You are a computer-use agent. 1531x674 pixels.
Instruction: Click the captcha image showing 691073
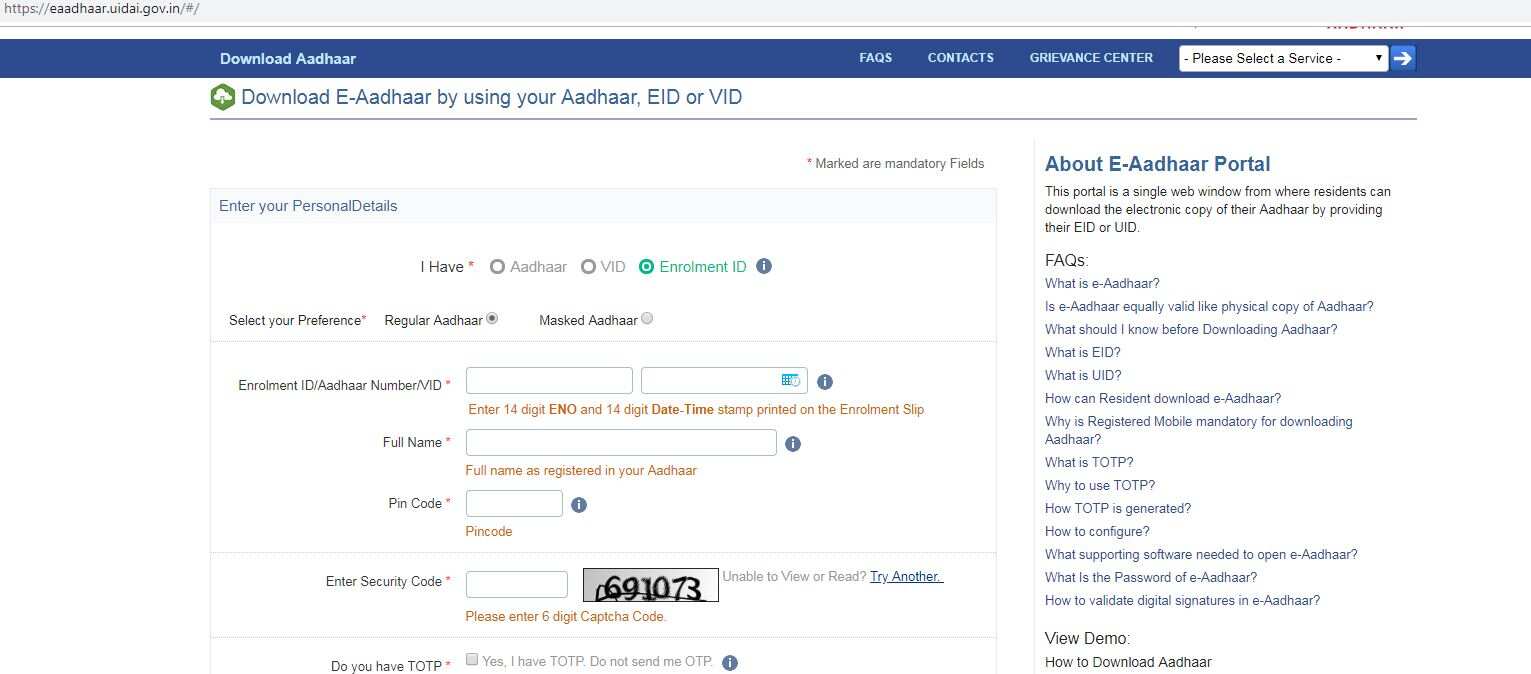[651, 585]
